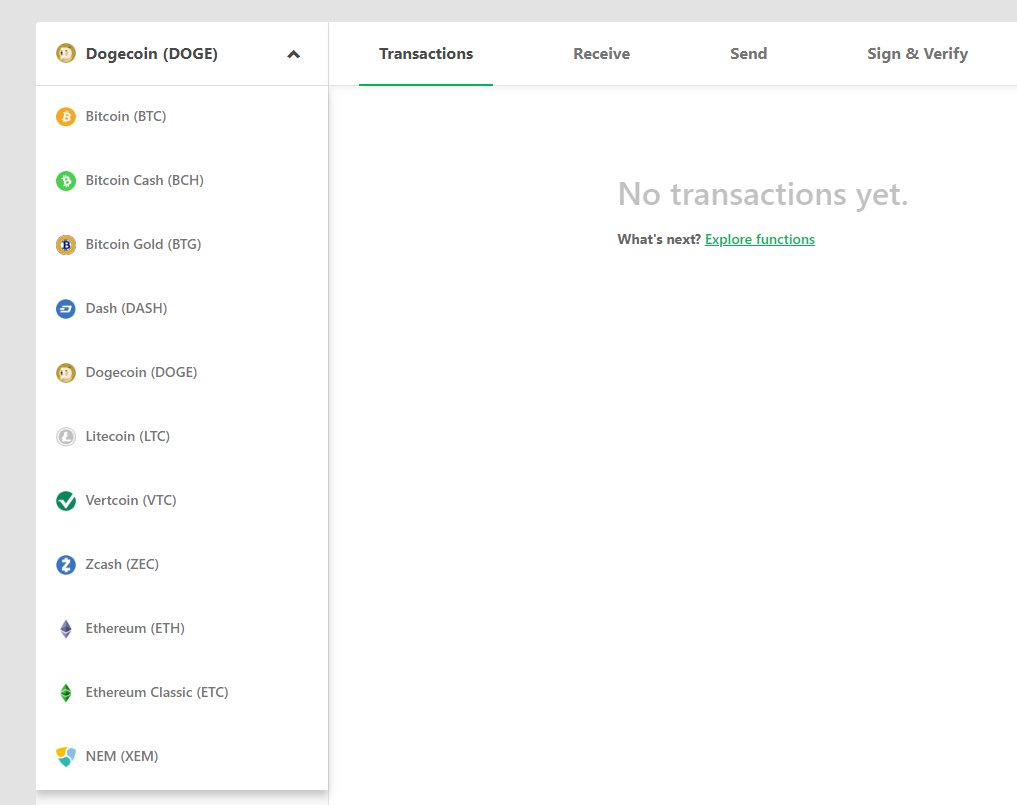Image resolution: width=1017 pixels, height=805 pixels.
Task: Select Zcash (ZEC) label
Action: [x=122, y=564]
